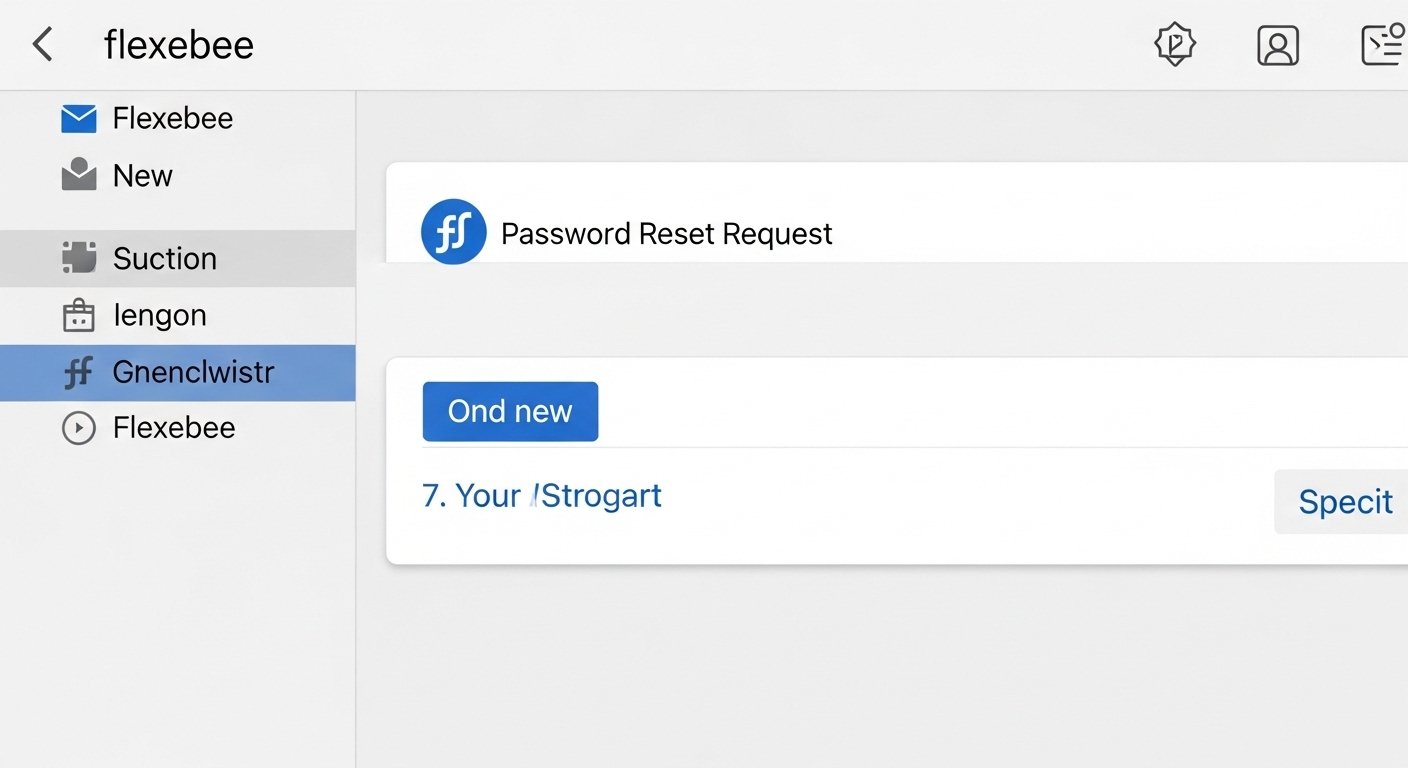Click the back arrow in header
This screenshot has height=768, width=1408.
click(42, 45)
